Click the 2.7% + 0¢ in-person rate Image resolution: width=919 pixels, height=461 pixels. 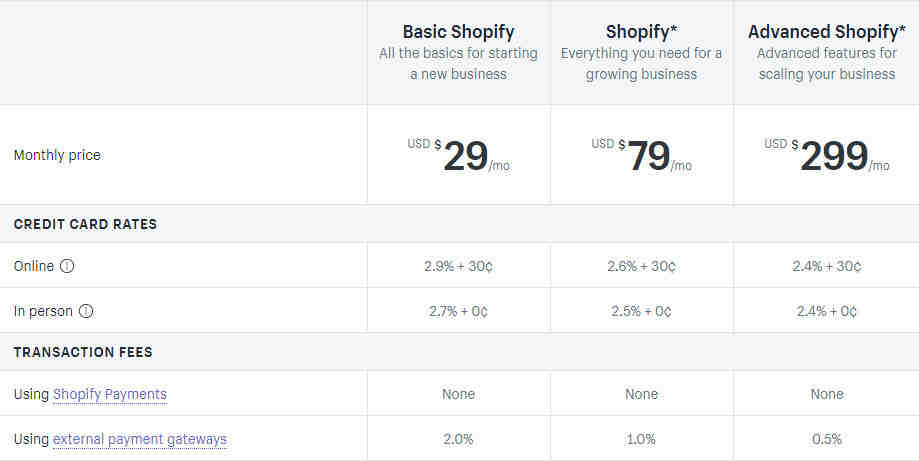tap(458, 312)
